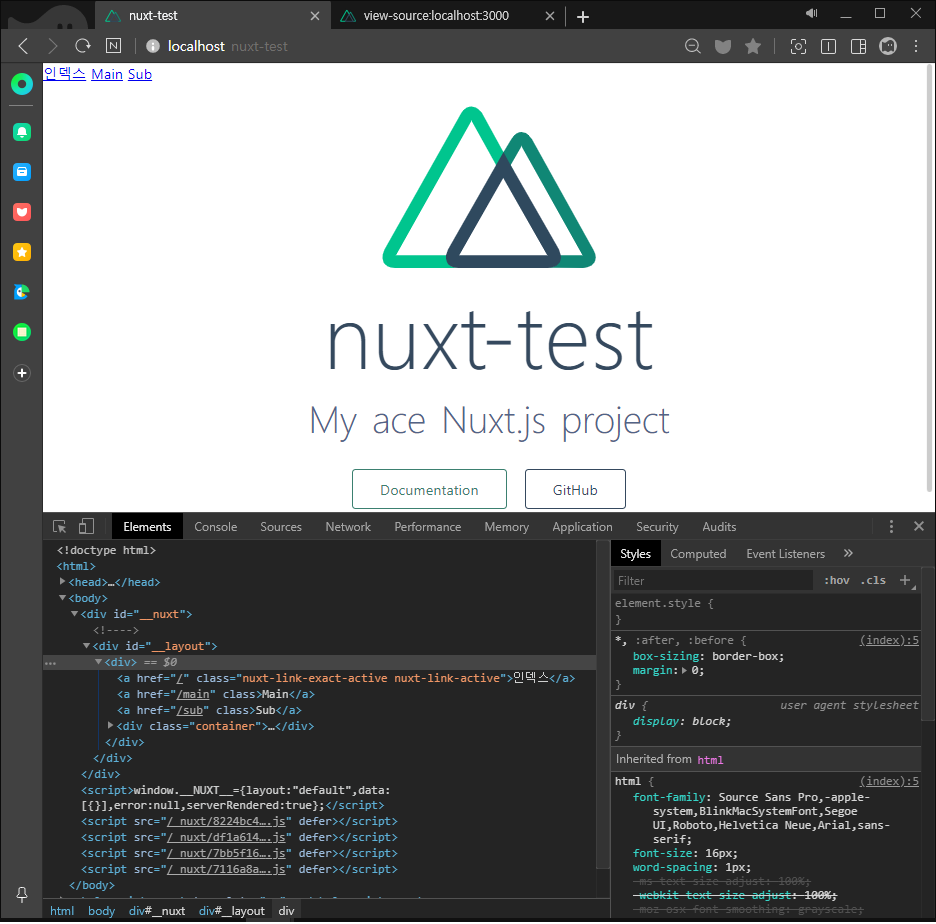Viewport: 936px width, 924px height.
Task: Open DevTools more options menu
Action: (x=891, y=526)
